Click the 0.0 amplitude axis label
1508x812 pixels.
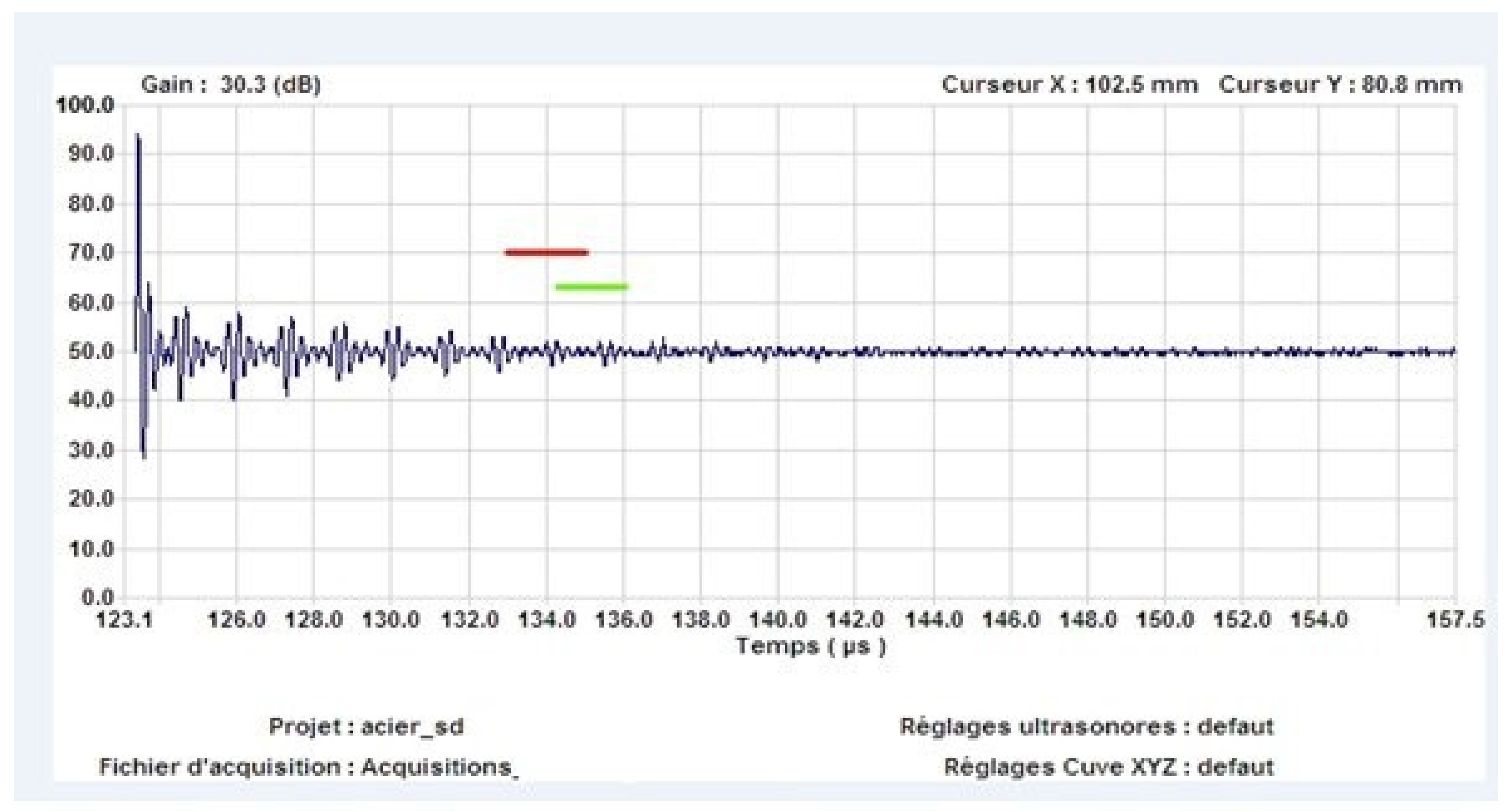[x=98, y=598]
